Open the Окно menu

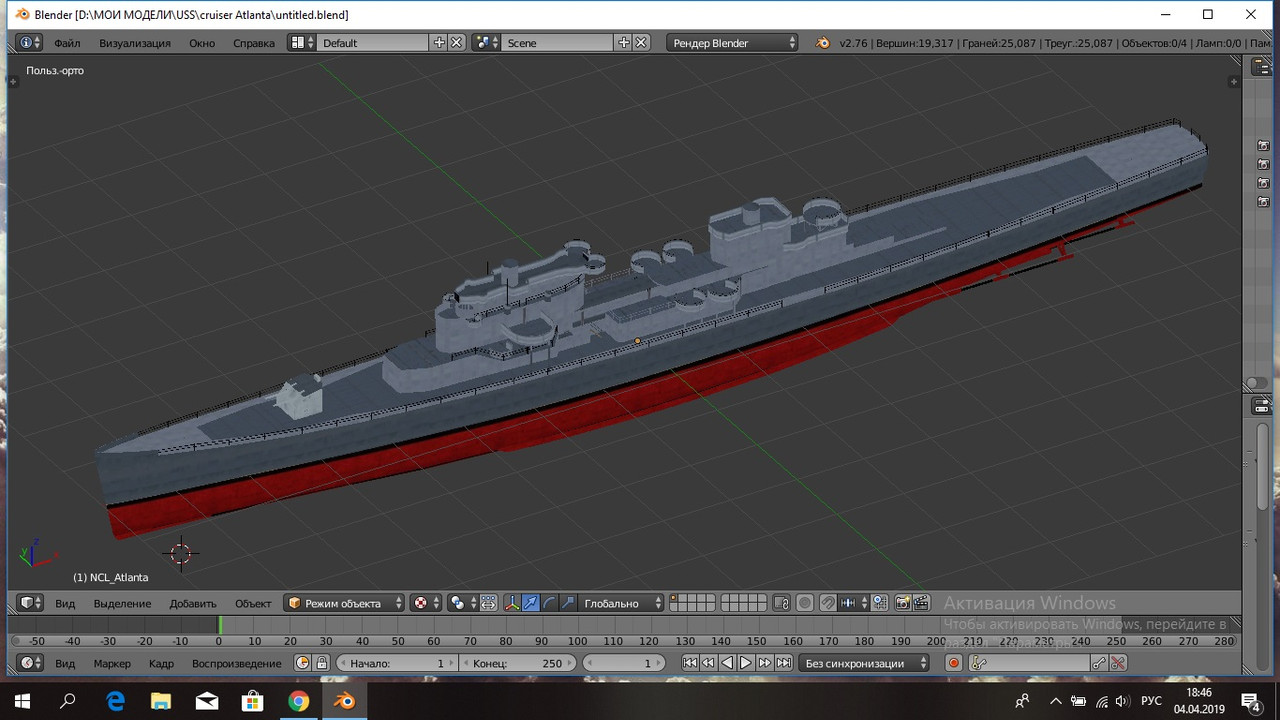click(x=202, y=43)
